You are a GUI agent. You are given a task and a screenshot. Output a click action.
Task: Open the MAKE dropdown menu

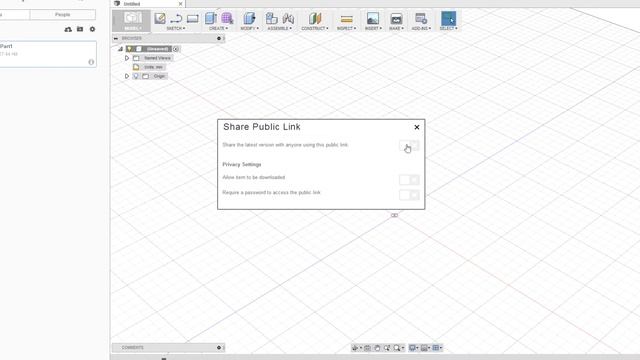(396, 29)
